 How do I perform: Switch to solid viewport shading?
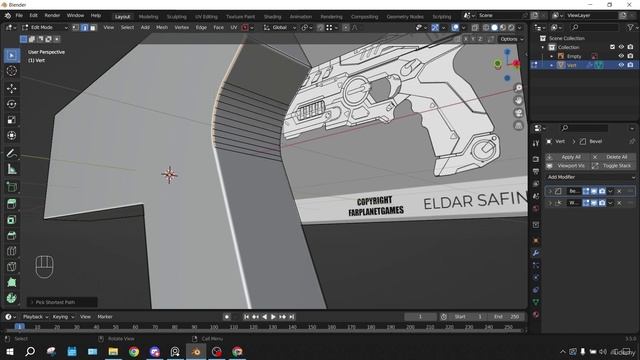click(494, 27)
